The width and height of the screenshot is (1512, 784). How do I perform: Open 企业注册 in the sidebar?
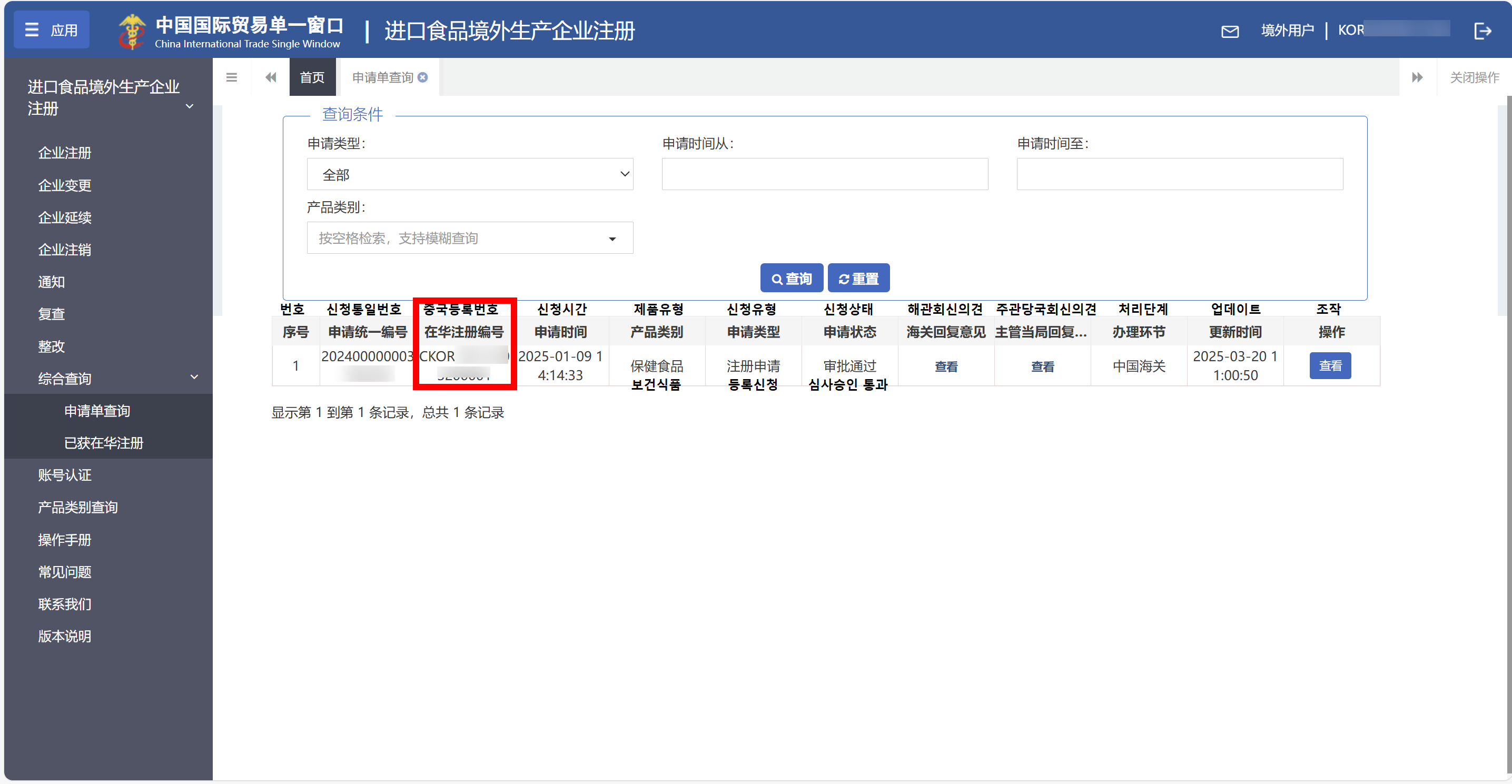(65, 153)
